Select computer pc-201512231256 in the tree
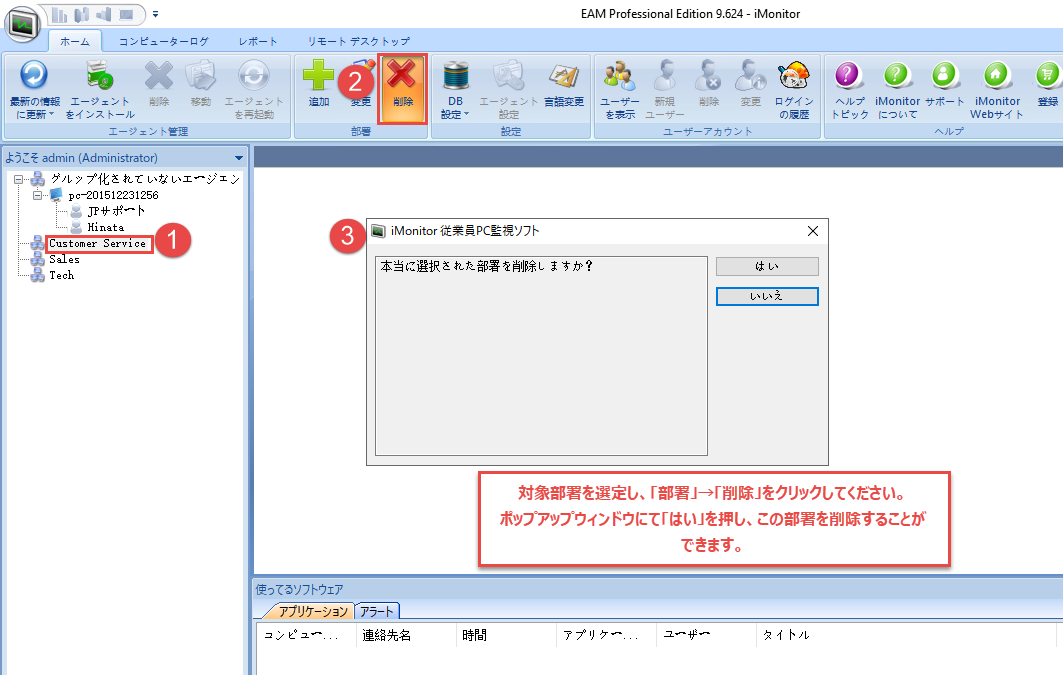Viewport: 1063px width, 675px height. point(113,195)
